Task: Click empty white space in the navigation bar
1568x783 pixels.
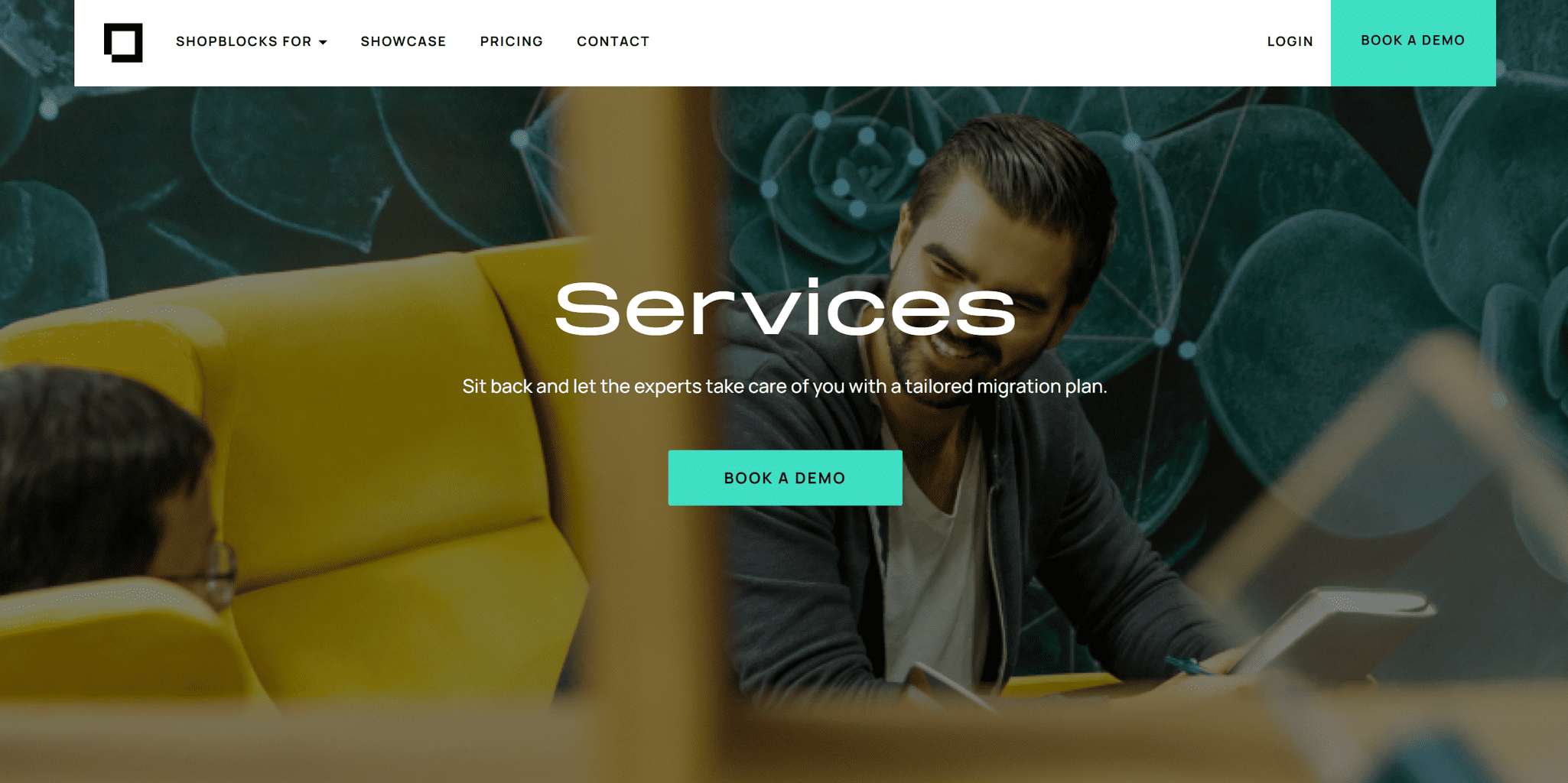Action: click(956, 43)
